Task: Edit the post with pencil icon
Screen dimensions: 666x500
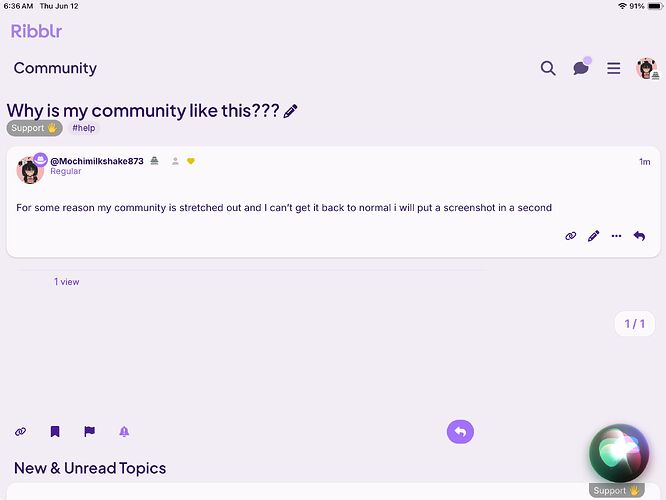Action: [x=594, y=236]
